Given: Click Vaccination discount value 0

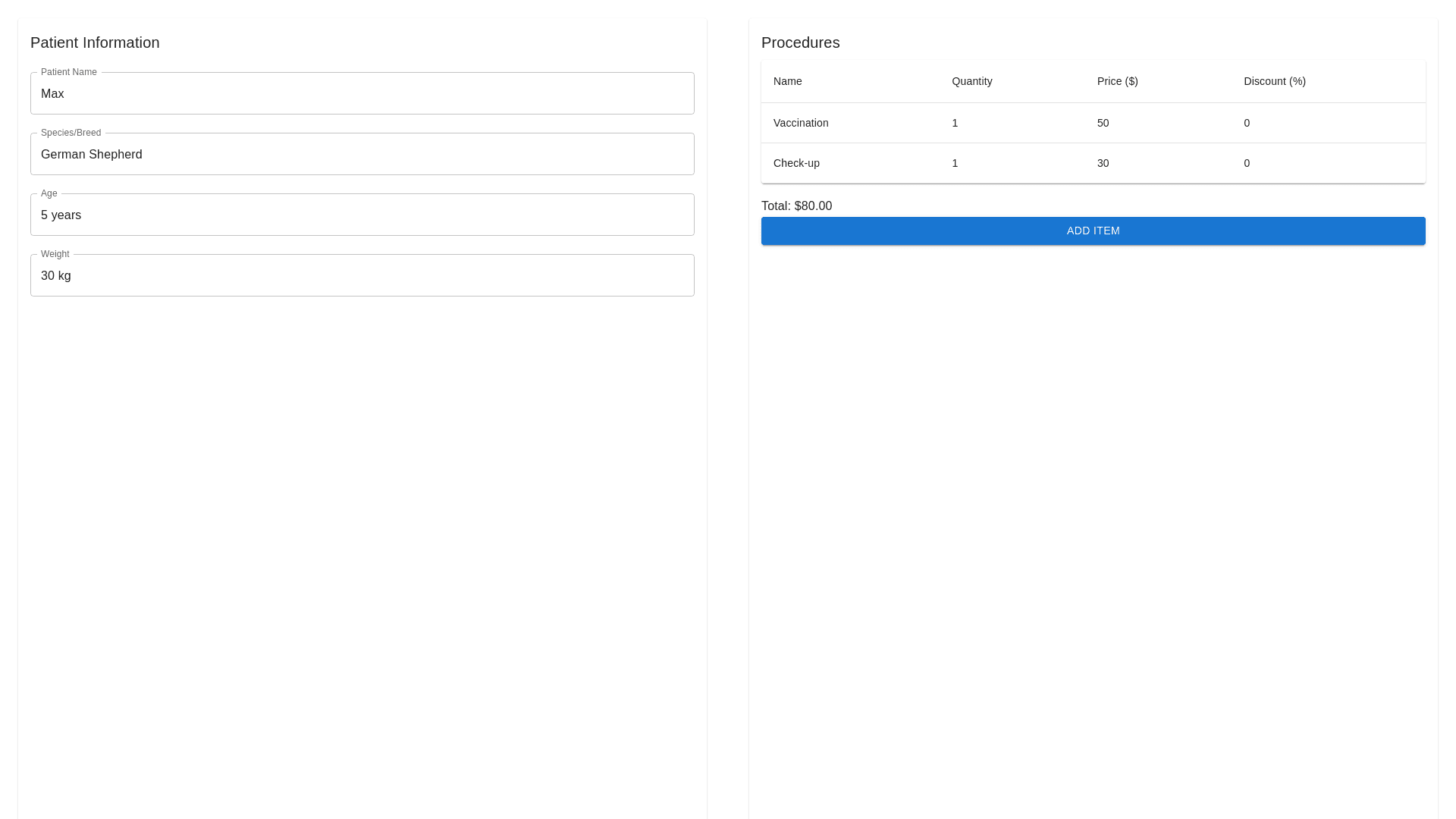Looking at the screenshot, I should [1247, 123].
